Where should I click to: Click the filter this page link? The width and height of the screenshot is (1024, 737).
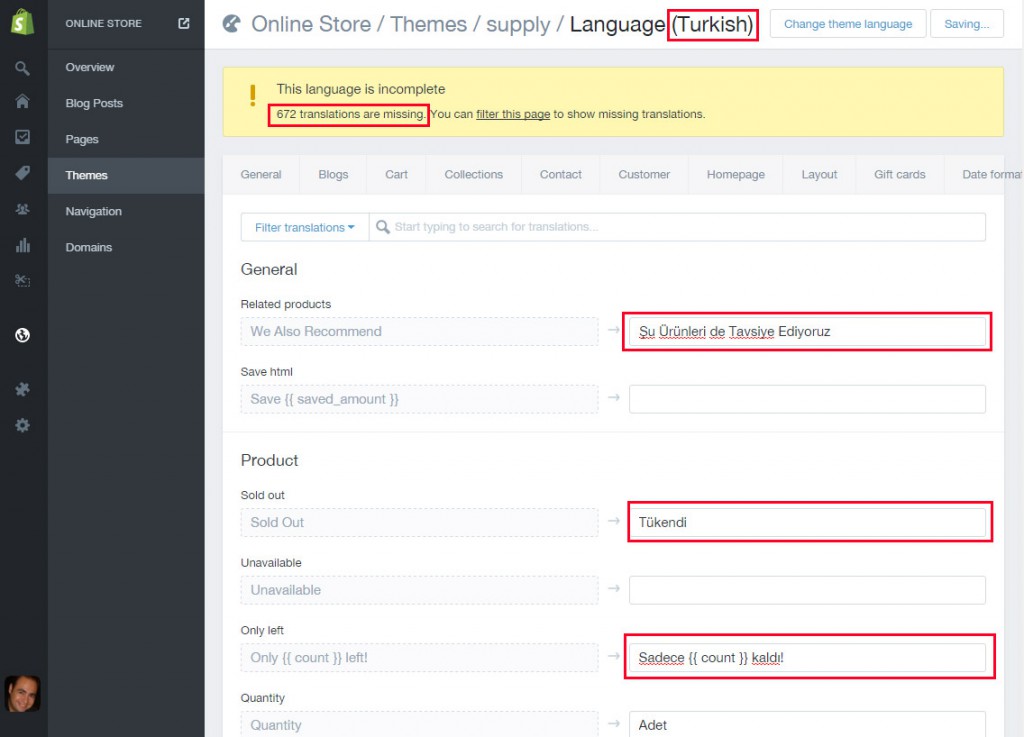(x=513, y=114)
